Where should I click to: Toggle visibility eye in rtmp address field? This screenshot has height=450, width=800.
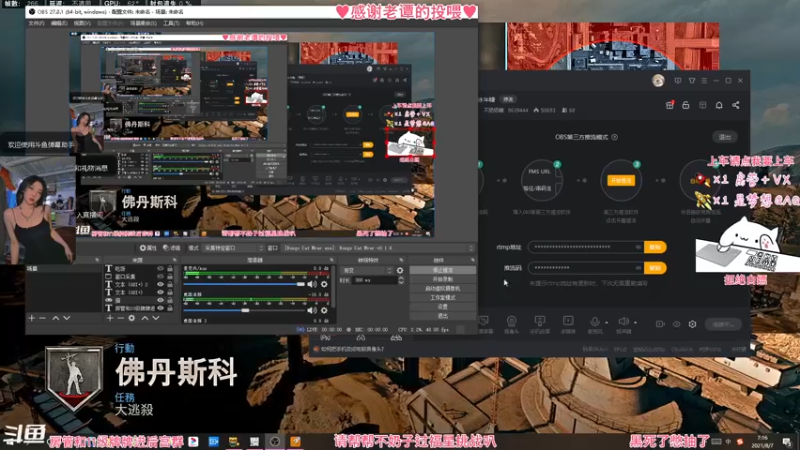(x=638, y=247)
